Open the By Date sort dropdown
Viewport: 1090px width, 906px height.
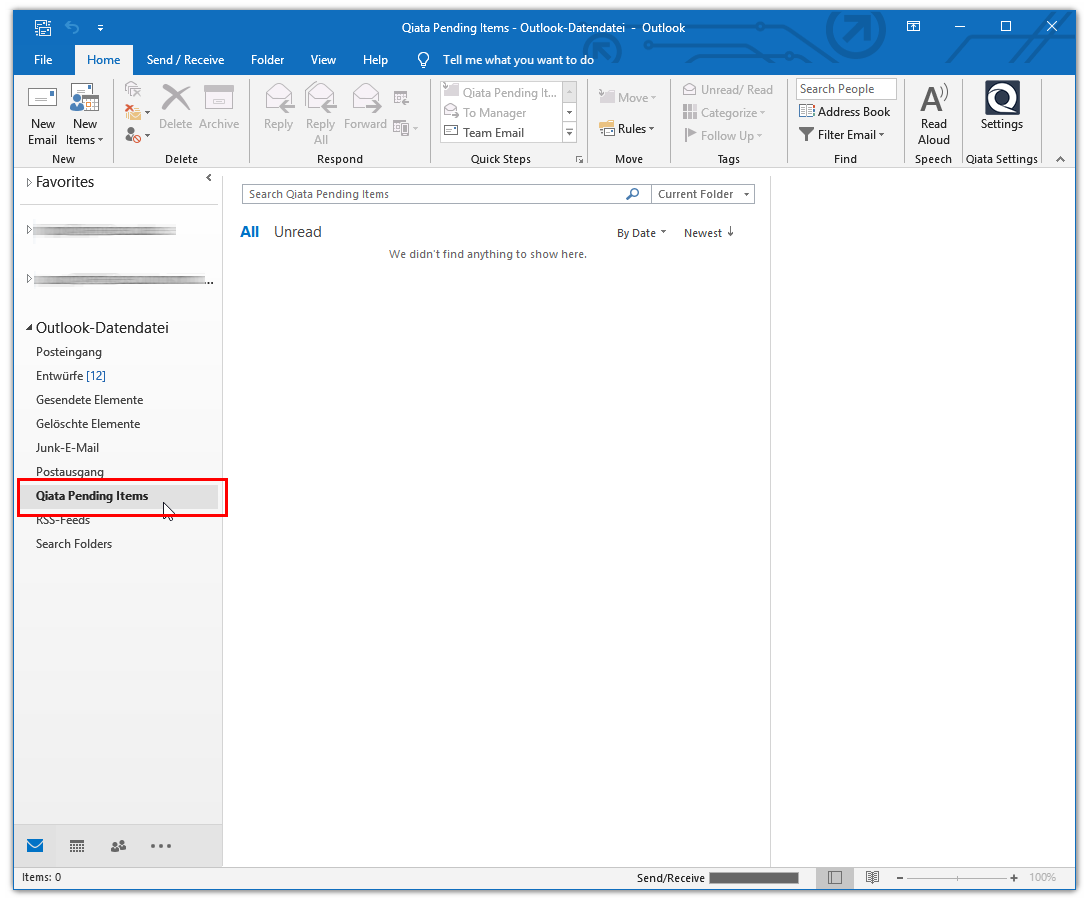(641, 233)
